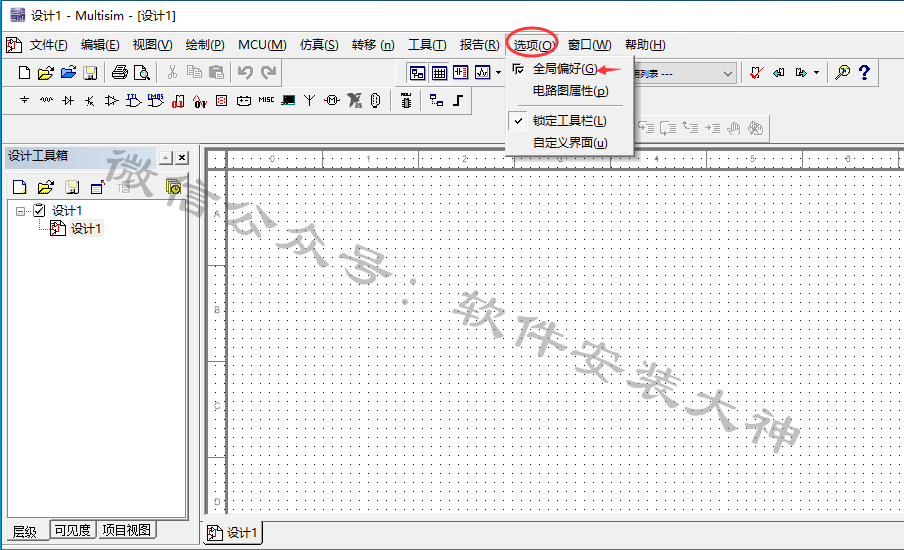The width and height of the screenshot is (904, 550).
Task: Collapse the 设计1 tree node
Action: 21,211
